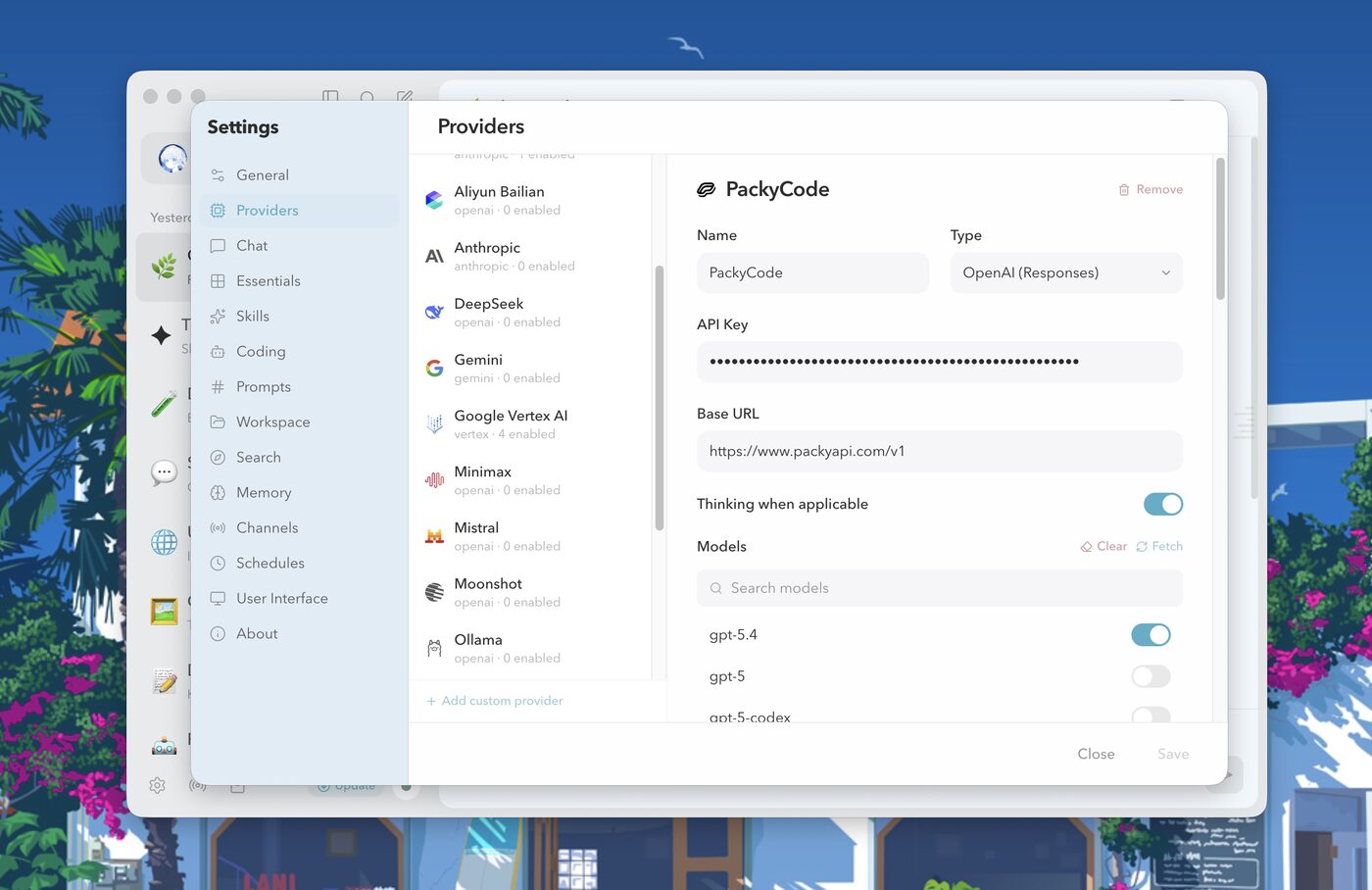Select the Aliyun Bailian provider icon
The height and width of the screenshot is (890, 1372).
pyautogui.click(x=433, y=199)
